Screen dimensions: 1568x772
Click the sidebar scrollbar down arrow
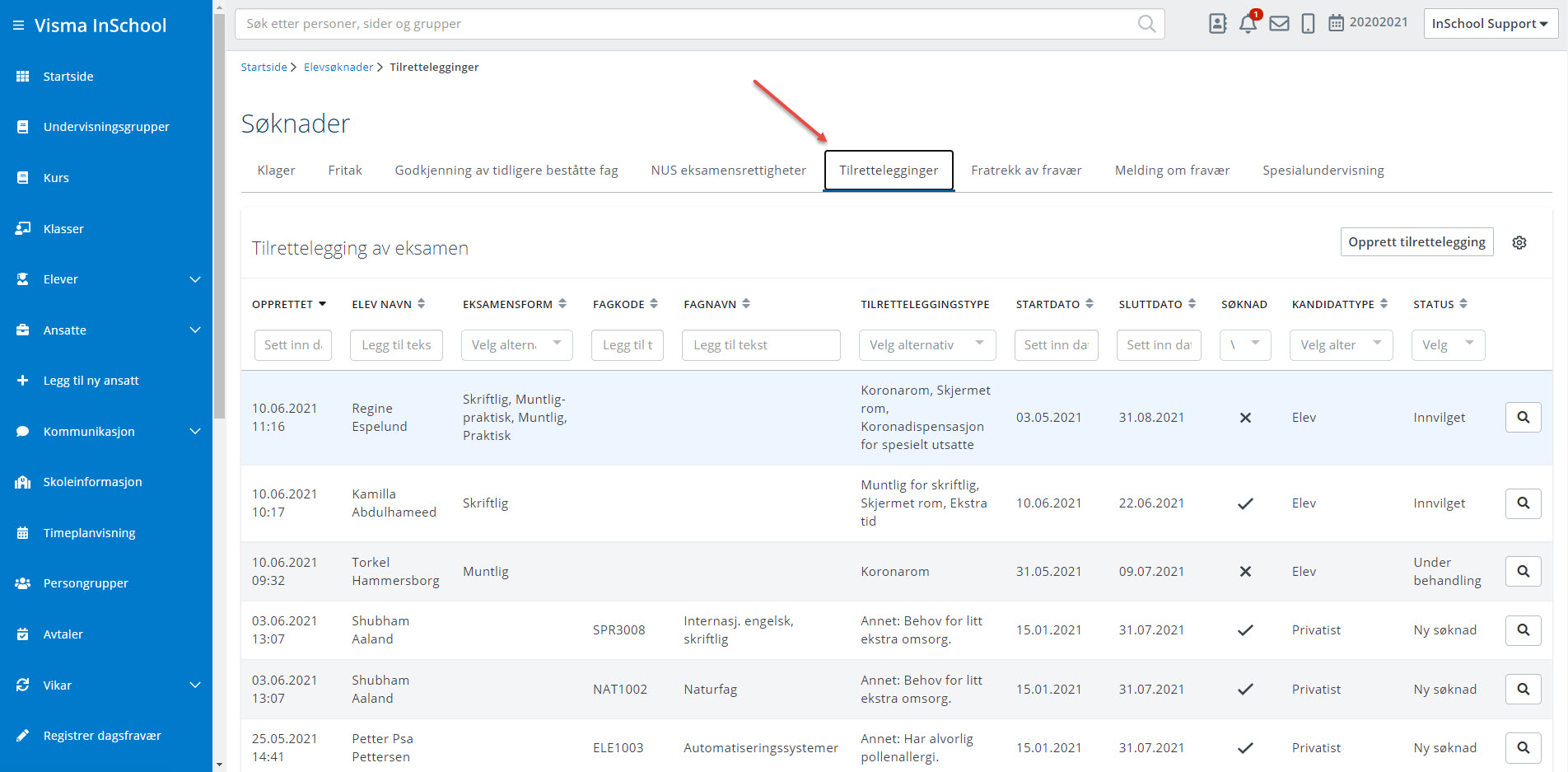pos(219,765)
